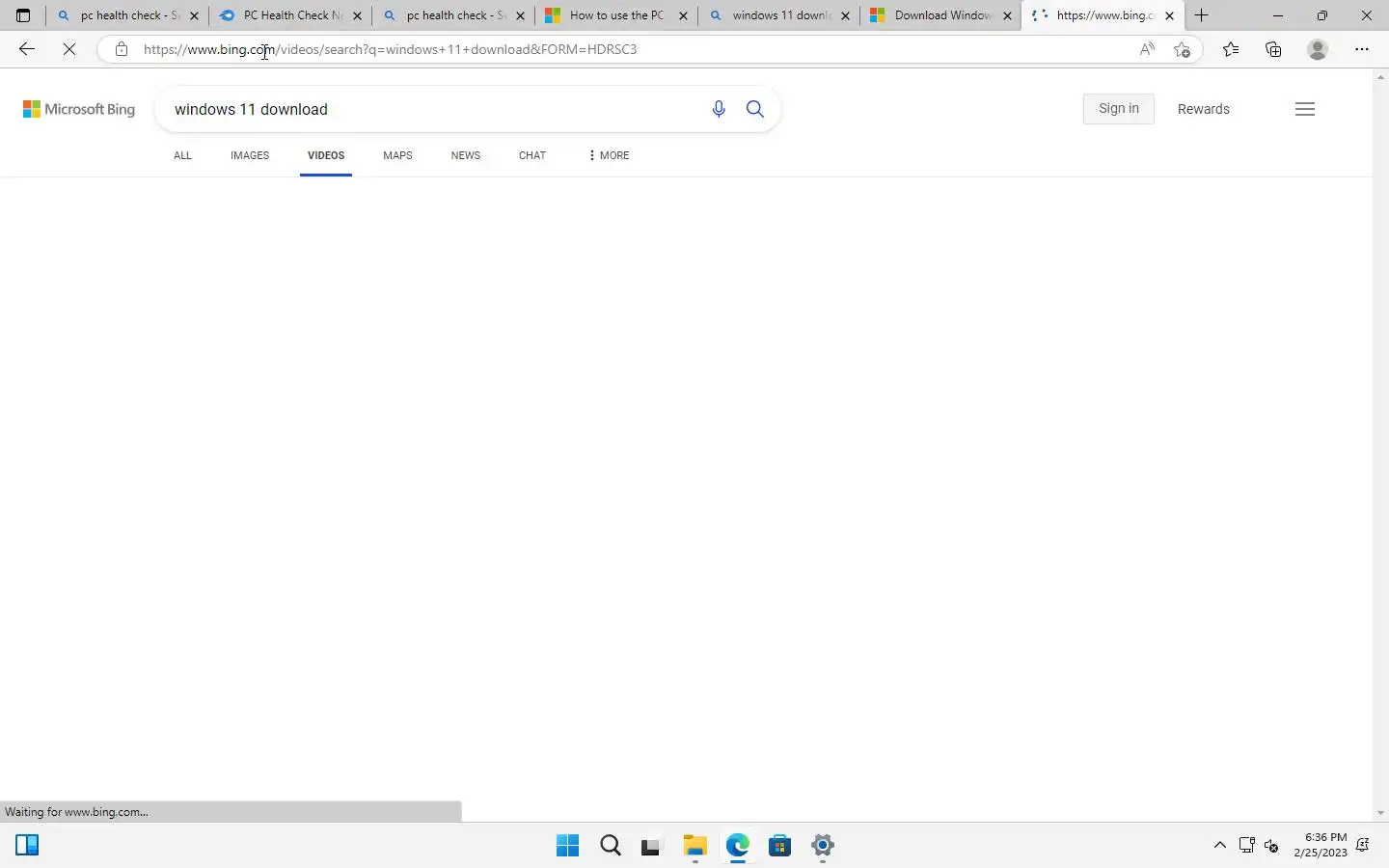The image size is (1389, 868).
Task: Open Edge Settings and more menu
Action: [x=1362, y=49]
